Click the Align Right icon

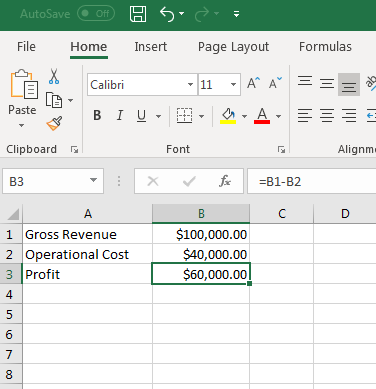(x=349, y=116)
